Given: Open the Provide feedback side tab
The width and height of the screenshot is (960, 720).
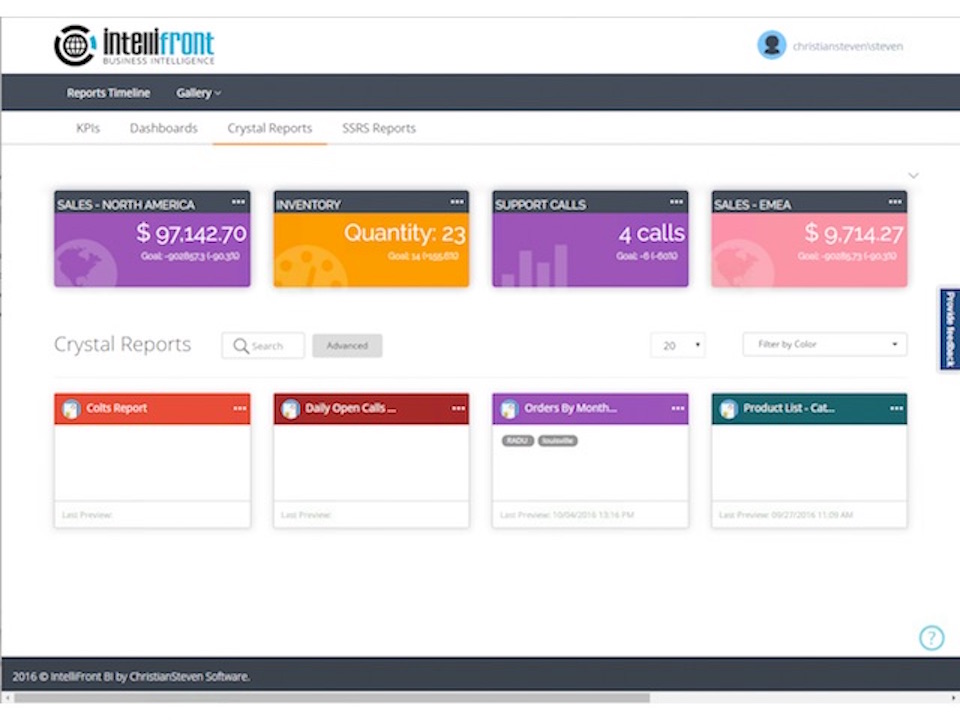Looking at the screenshot, I should coord(950,329).
